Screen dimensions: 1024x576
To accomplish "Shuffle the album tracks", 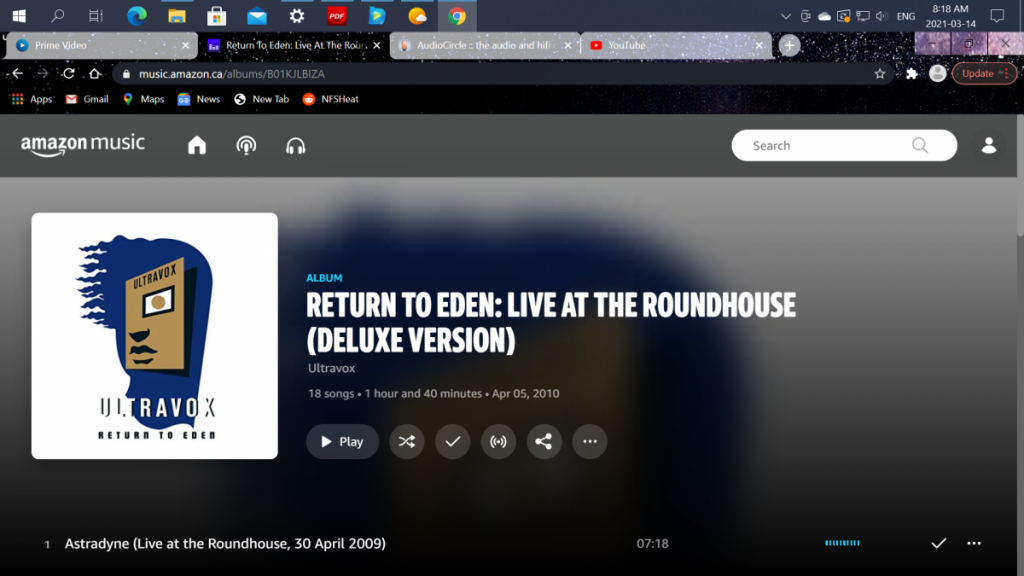I will pos(407,441).
